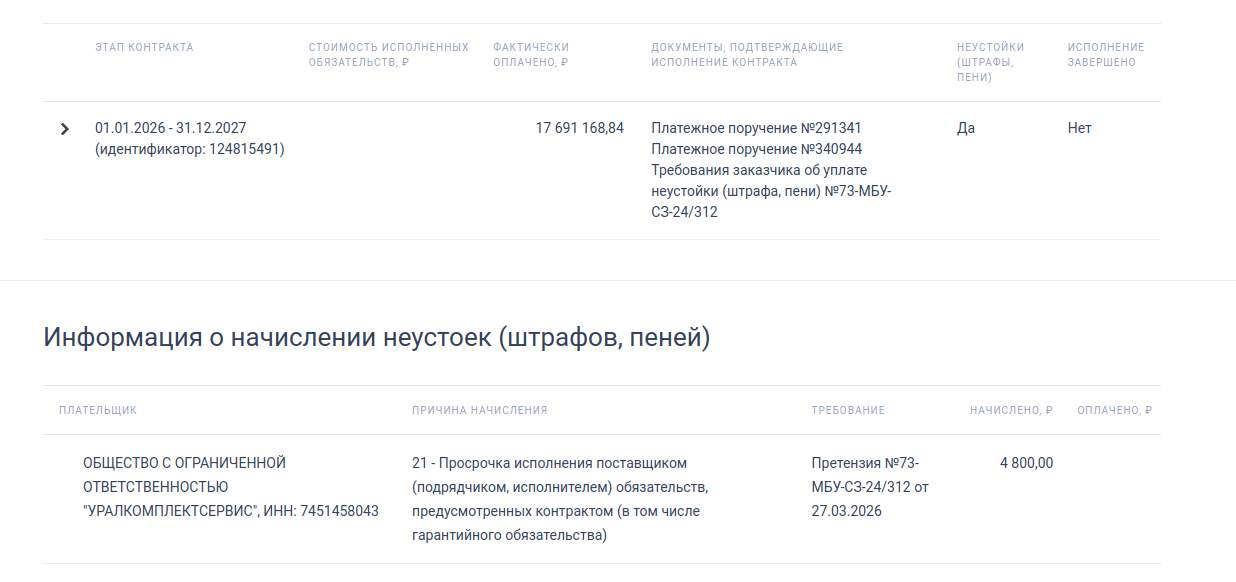Screen dimensions: 1236x582
Task: Click the 'Нет' value under Исполнение завершено
Action: click(1079, 128)
